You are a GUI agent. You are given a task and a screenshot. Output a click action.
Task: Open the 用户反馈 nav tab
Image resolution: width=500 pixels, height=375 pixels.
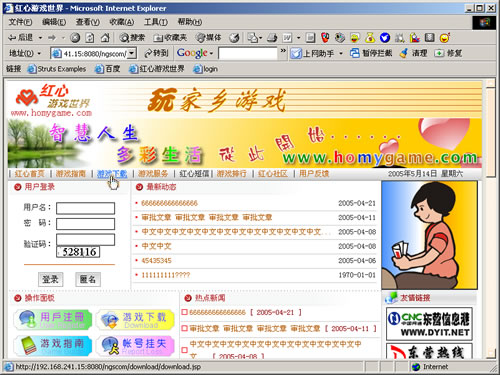pos(314,174)
